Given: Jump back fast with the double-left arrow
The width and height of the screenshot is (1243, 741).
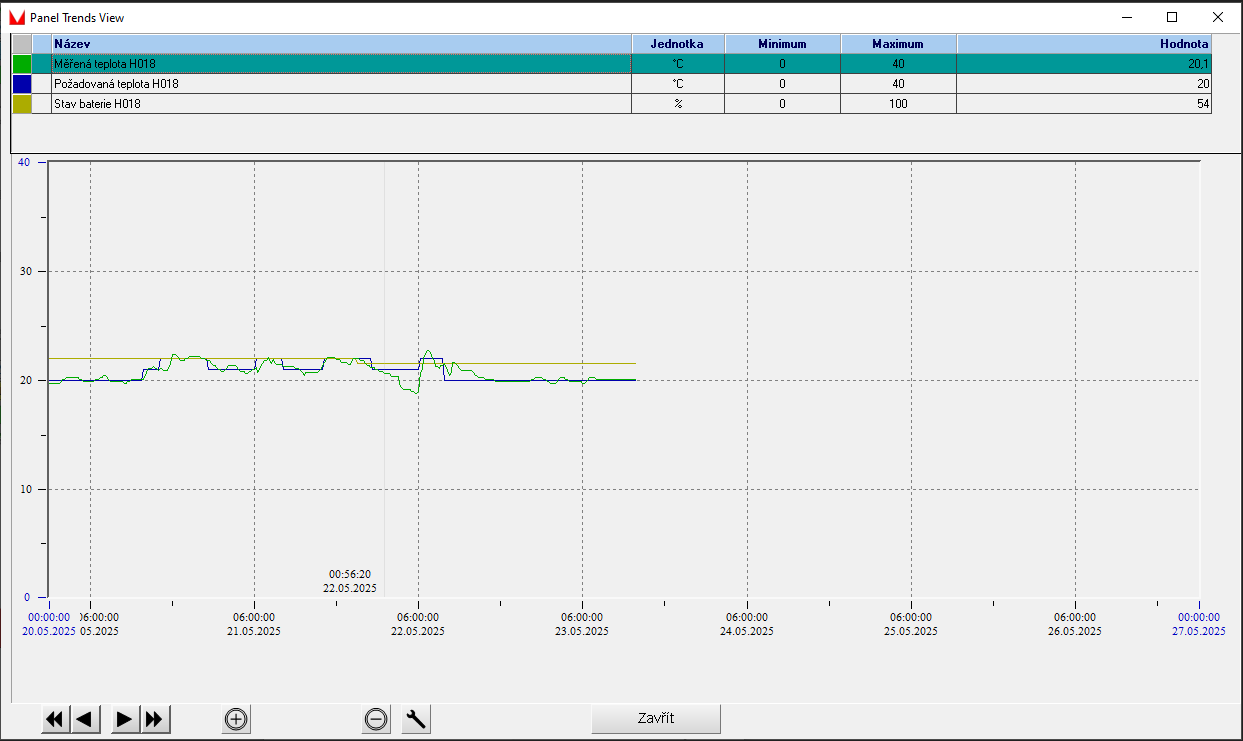Looking at the screenshot, I should click(55, 719).
